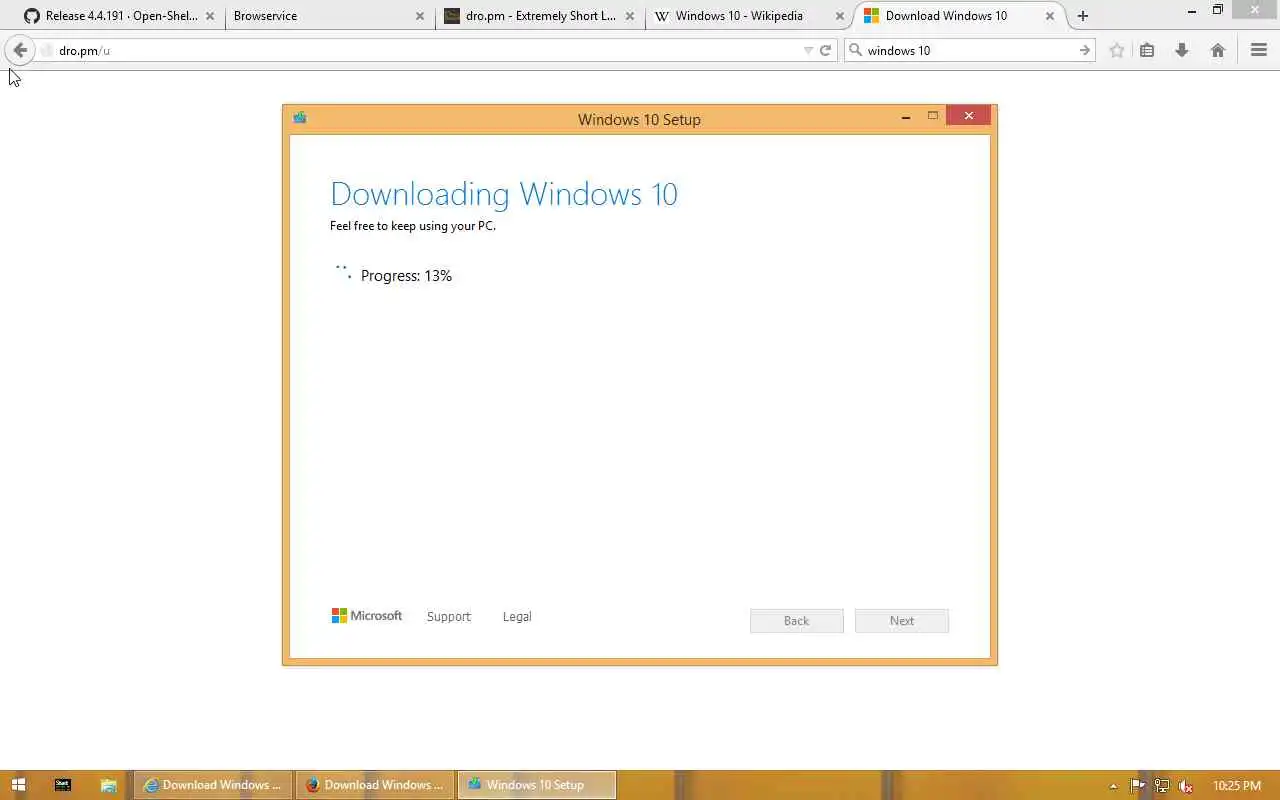Click the Windows 10 Setup title icon
Viewport: 1280px width, 800px height.
pos(300,118)
